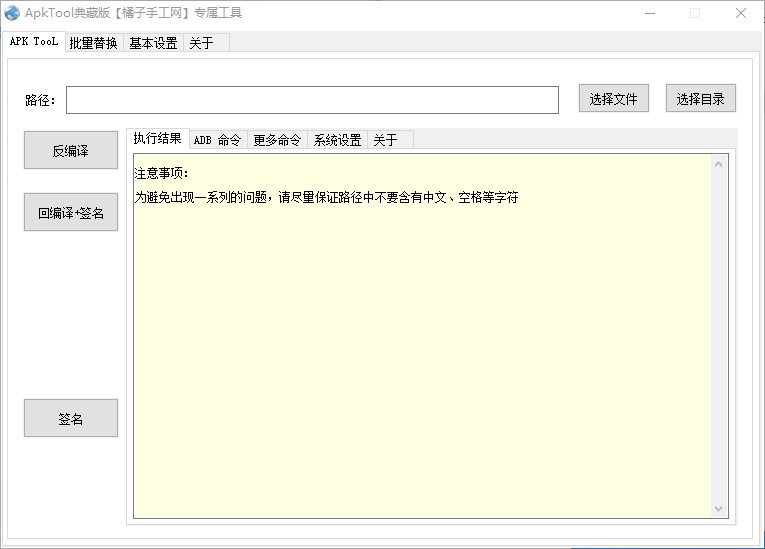Open the 系统设置 tab
The height and width of the screenshot is (549, 765).
coord(337,140)
